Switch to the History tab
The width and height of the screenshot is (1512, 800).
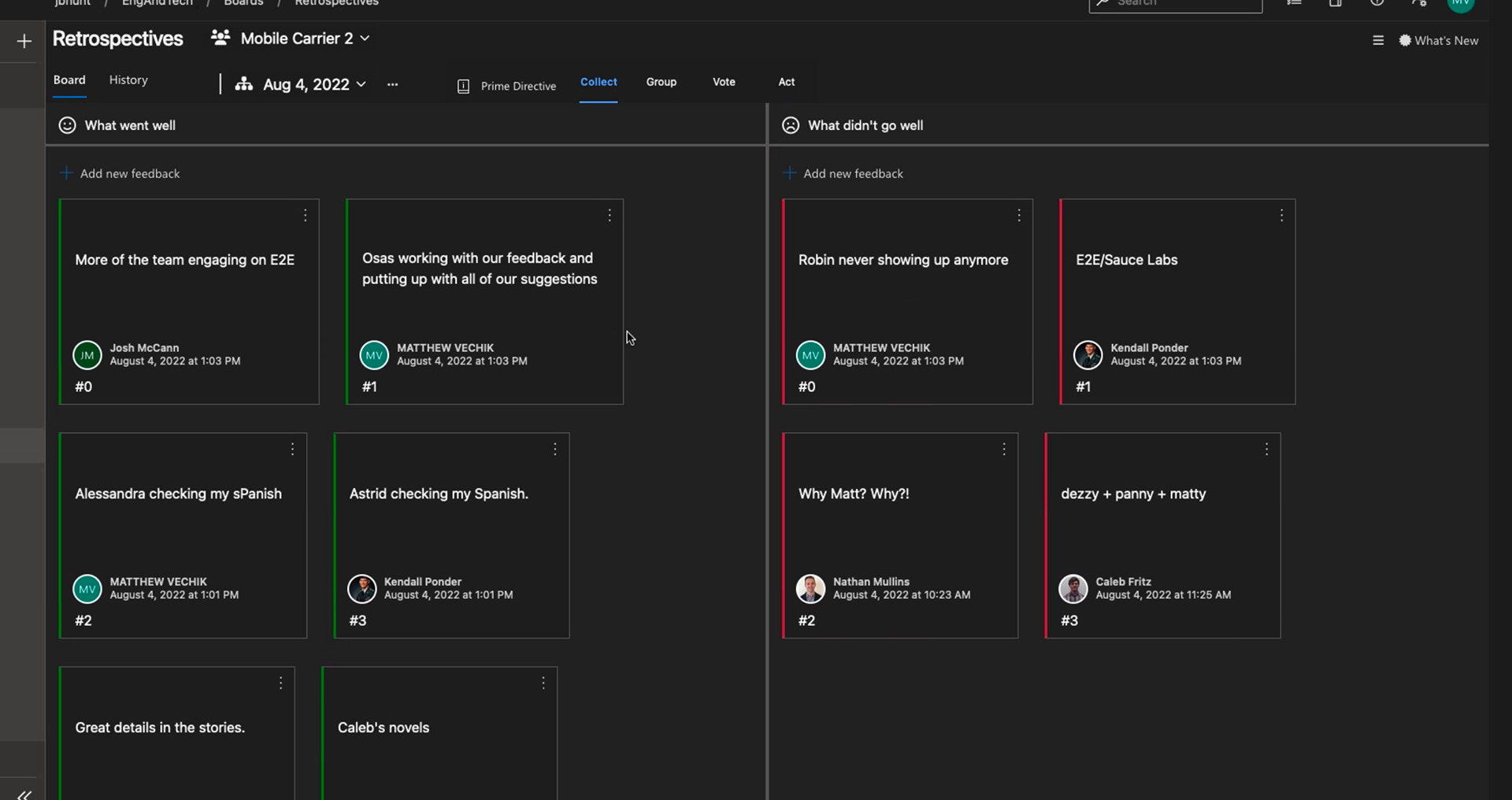pyautogui.click(x=128, y=80)
